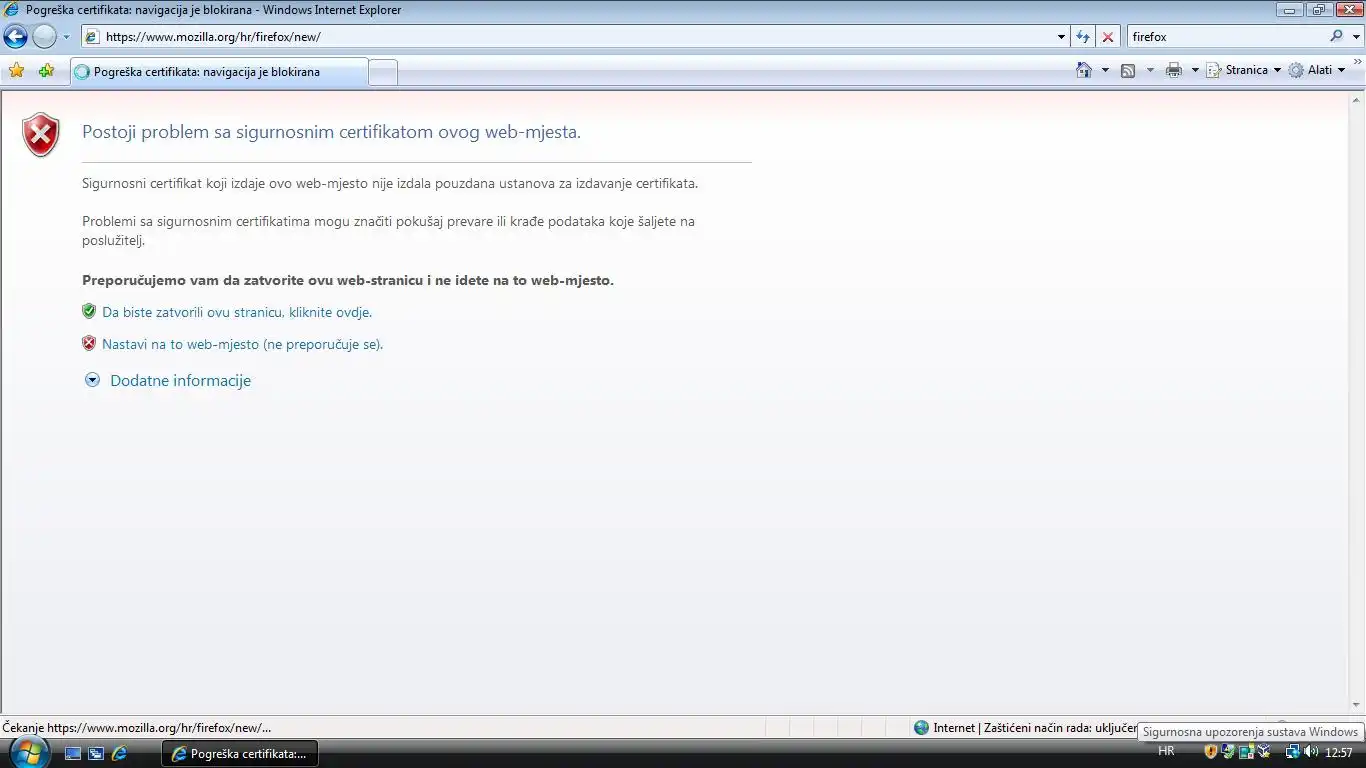Screen dimensions: 1366x768
Task: Open the recent pages dropdown beside Forward
Action: click(66, 37)
